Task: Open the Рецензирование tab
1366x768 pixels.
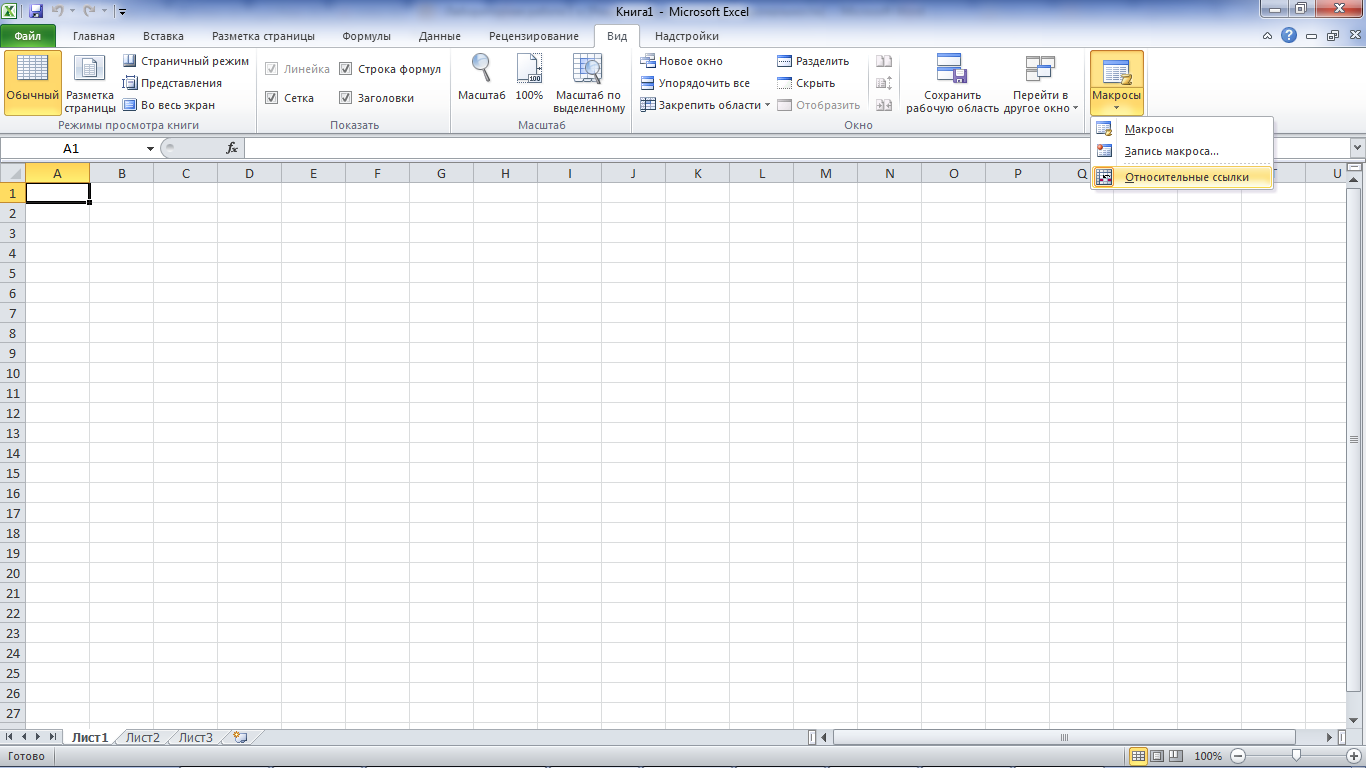Action: coord(533,36)
